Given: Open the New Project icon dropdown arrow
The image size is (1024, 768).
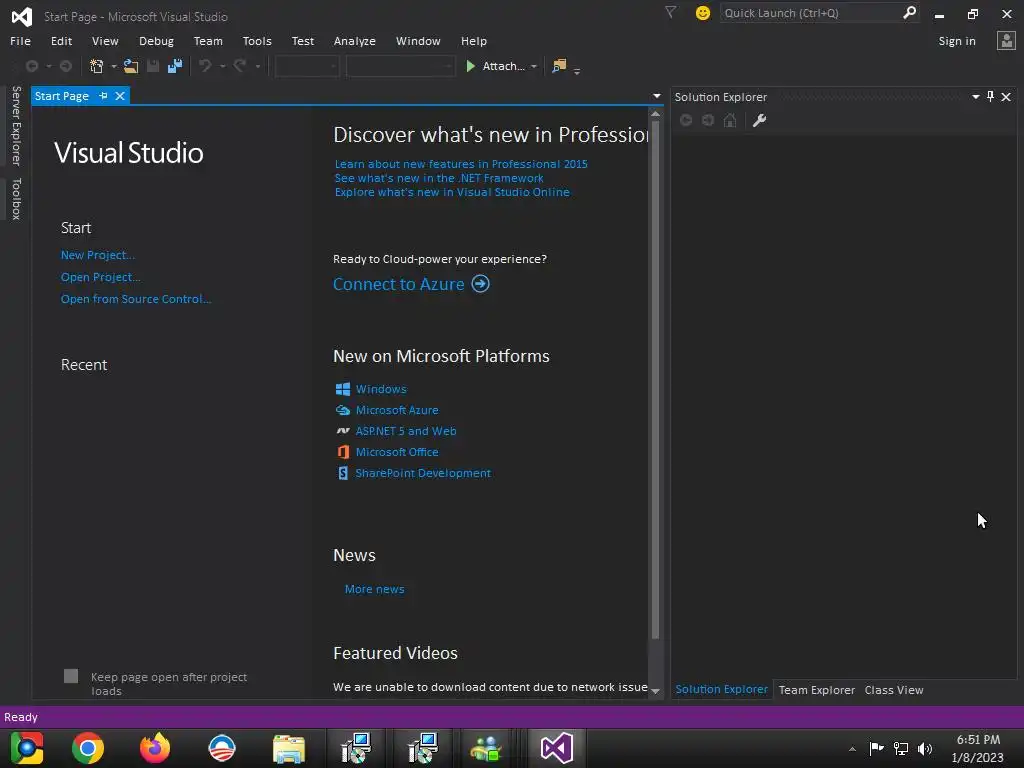Looking at the screenshot, I should [114, 67].
